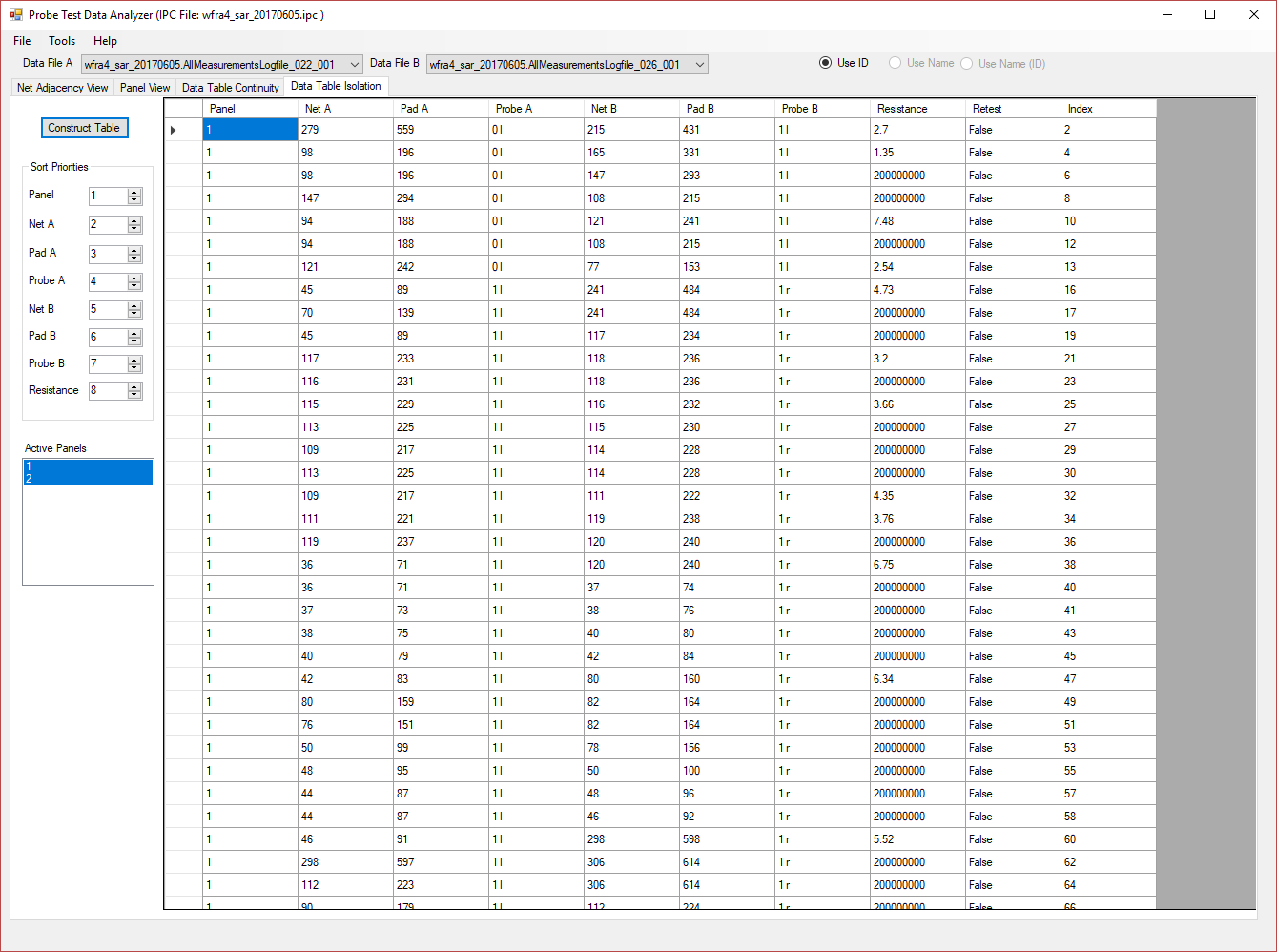This screenshot has width=1277, height=952.
Task: Click Index cell with value 21
Action: 1108,359
